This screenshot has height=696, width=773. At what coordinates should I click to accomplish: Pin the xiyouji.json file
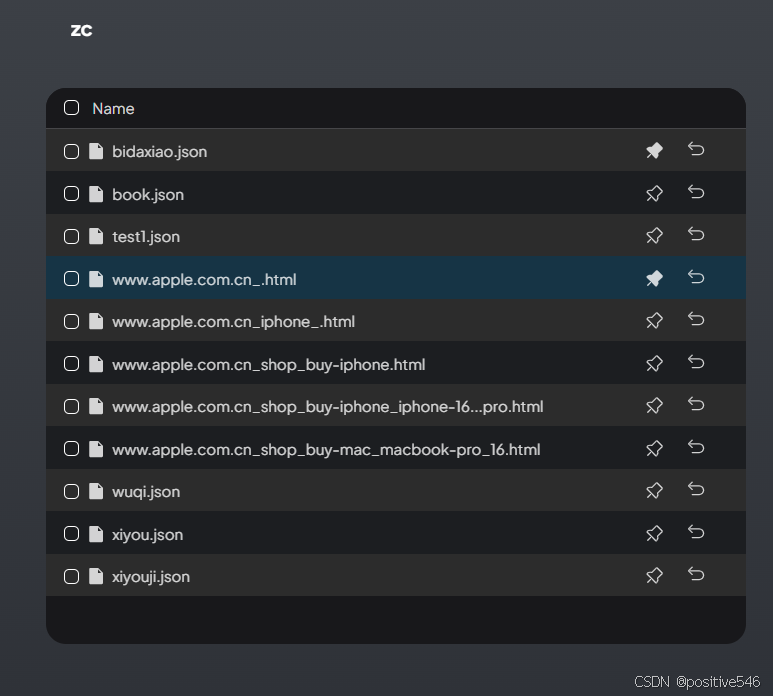pos(654,576)
